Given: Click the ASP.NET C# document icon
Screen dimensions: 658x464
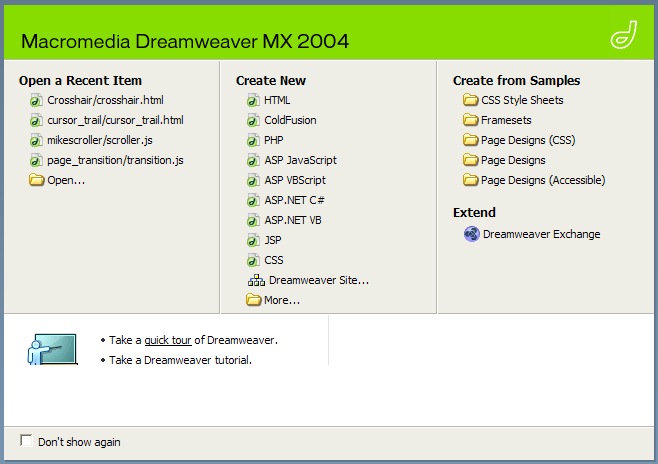Looking at the screenshot, I should 253,200.
